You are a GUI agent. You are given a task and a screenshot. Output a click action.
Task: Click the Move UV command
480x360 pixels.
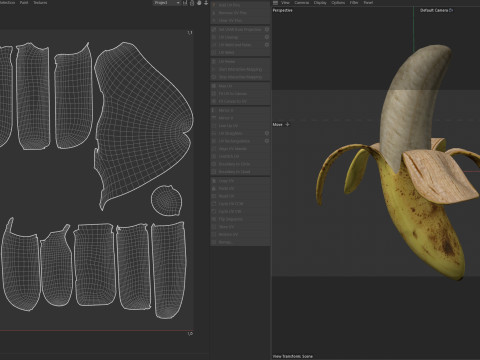click(x=240, y=227)
